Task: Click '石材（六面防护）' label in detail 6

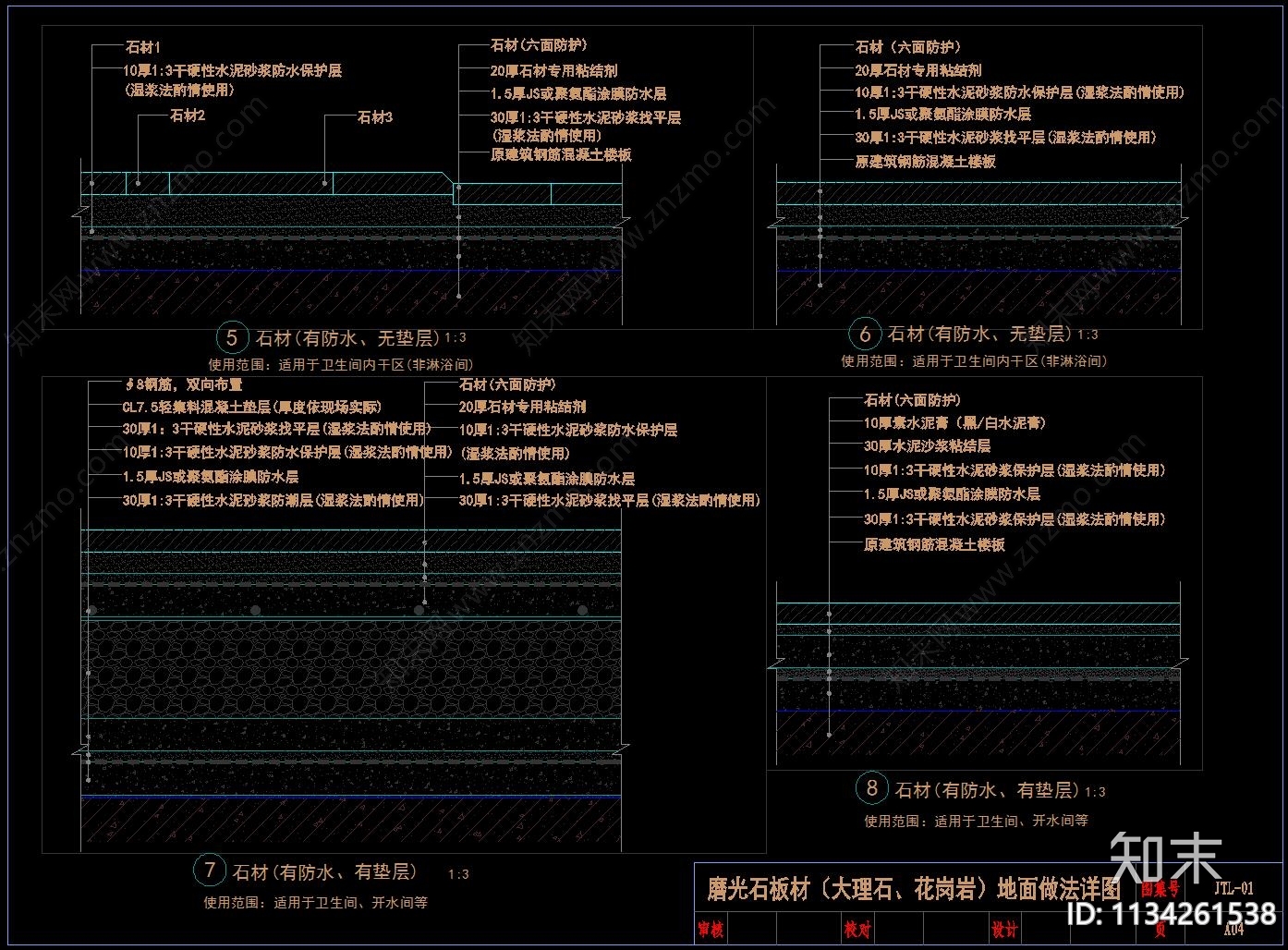Action: tap(908, 46)
